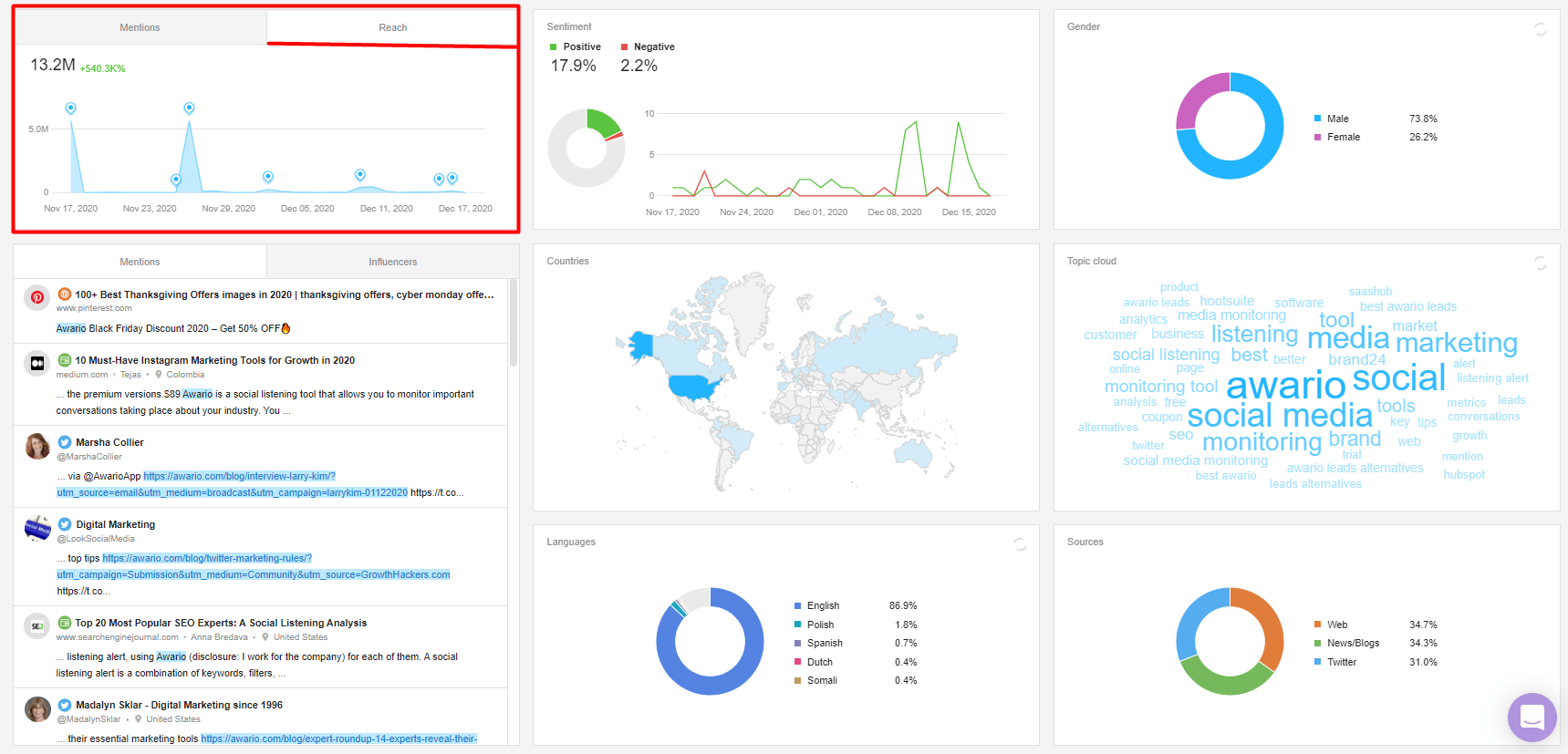
Task: Select Alaska on the countries map
Action: [x=641, y=345]
